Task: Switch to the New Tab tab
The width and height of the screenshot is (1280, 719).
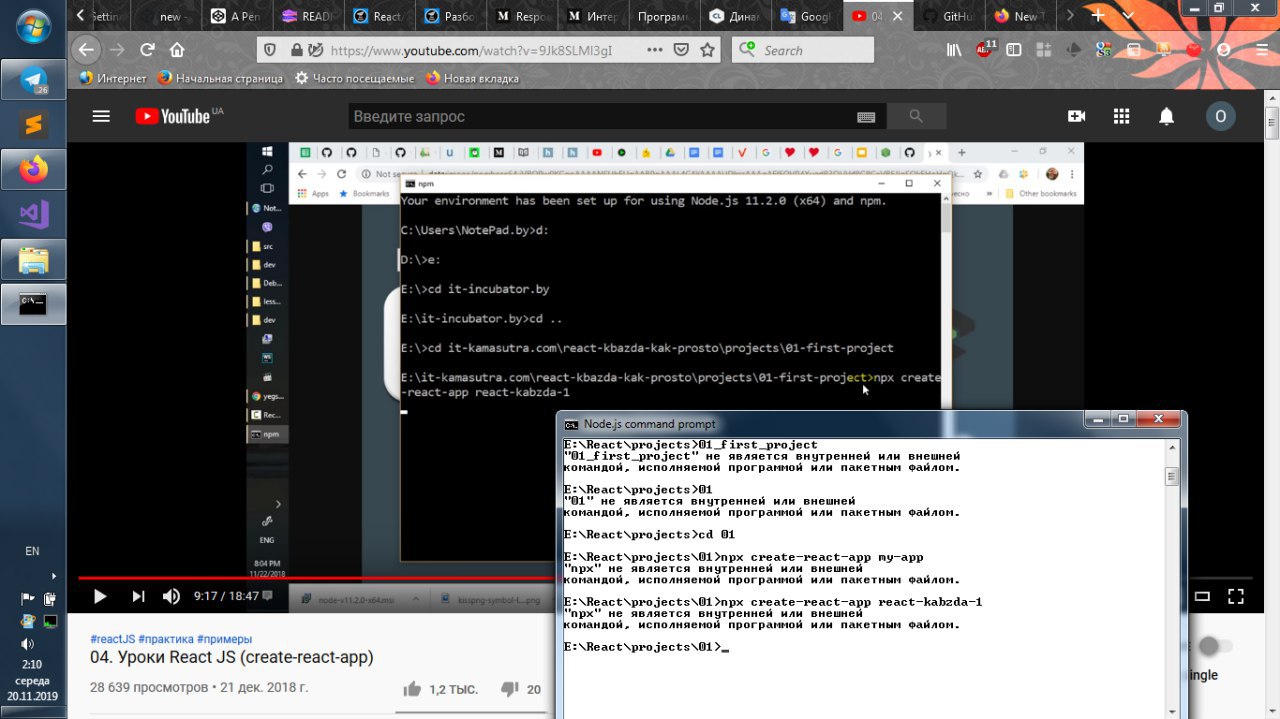Action: coord(1018,16)
